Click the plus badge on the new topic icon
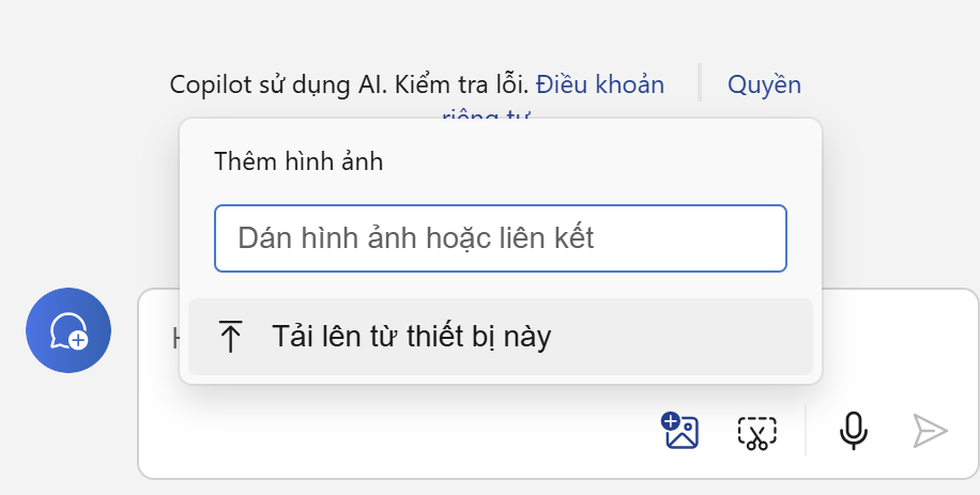The height and width of the screenshot is (495, 980). (79, 340)
